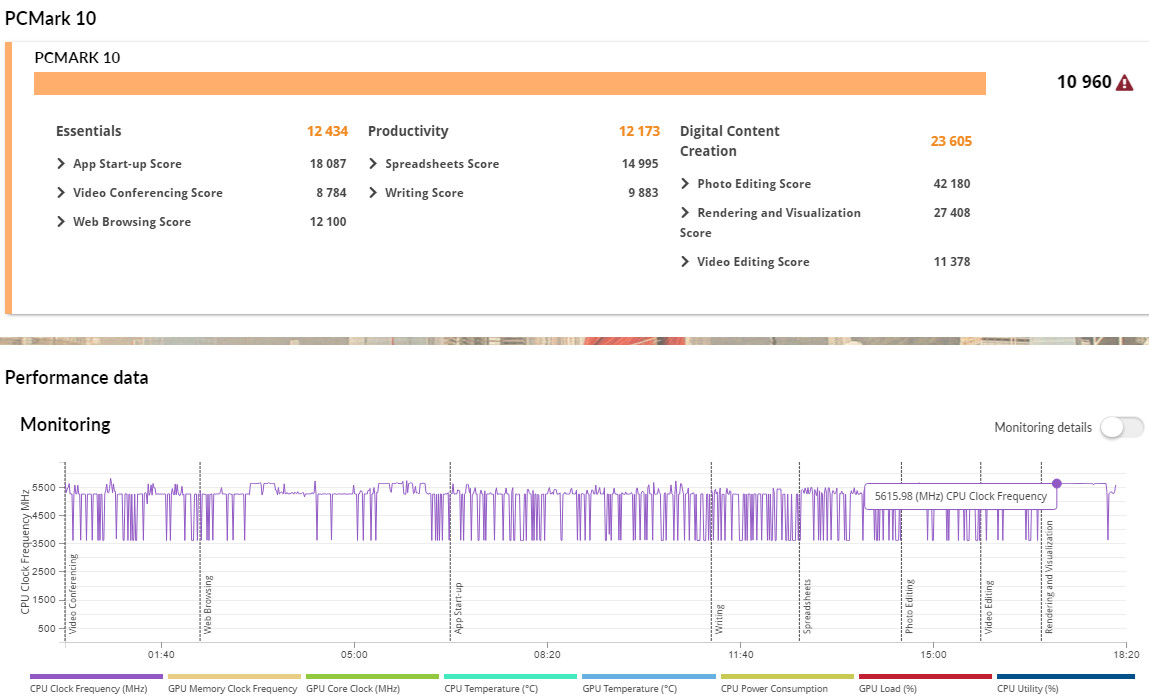Click the Video Conferencing chart marker
Screen dimensions: 1149x699
click(x=73, y=593)
